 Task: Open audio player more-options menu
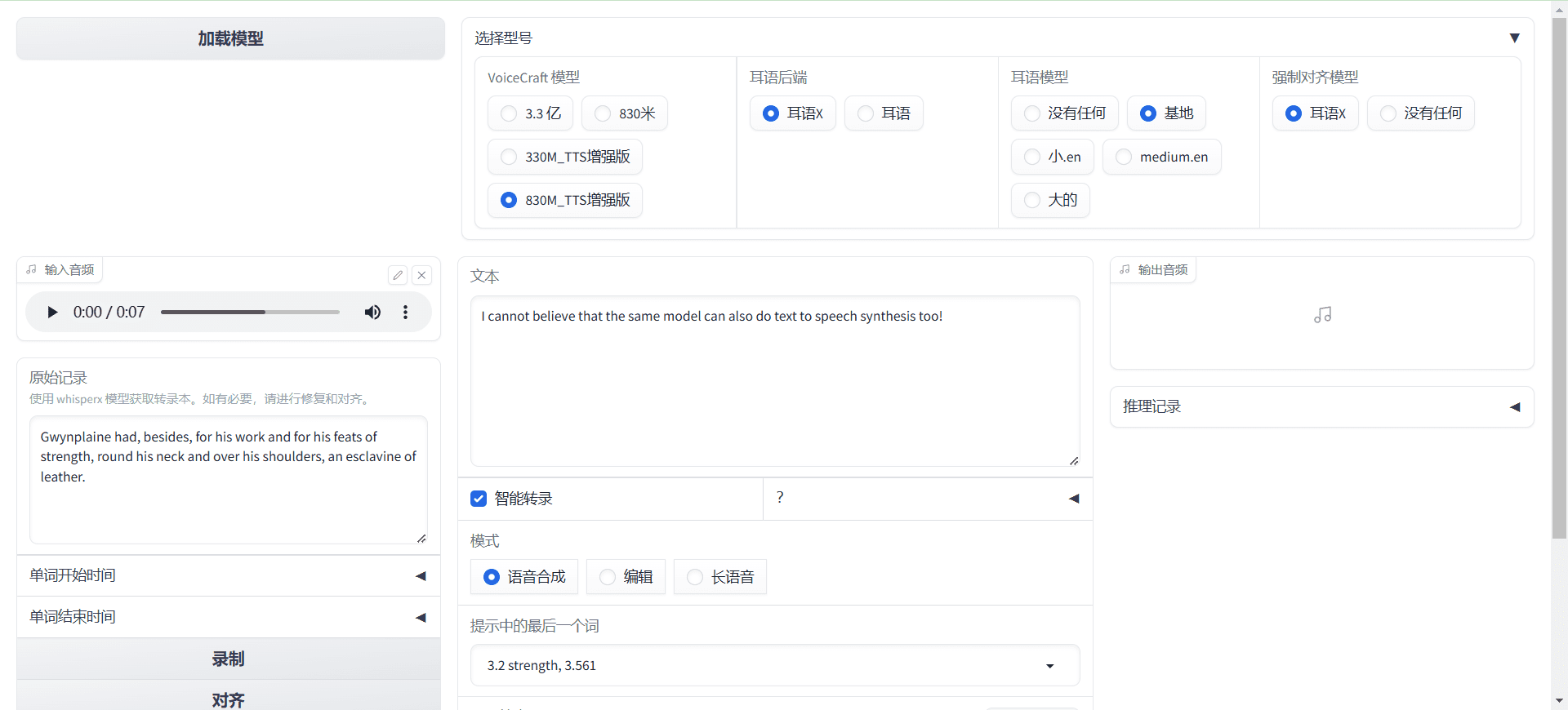click(405, 312)
